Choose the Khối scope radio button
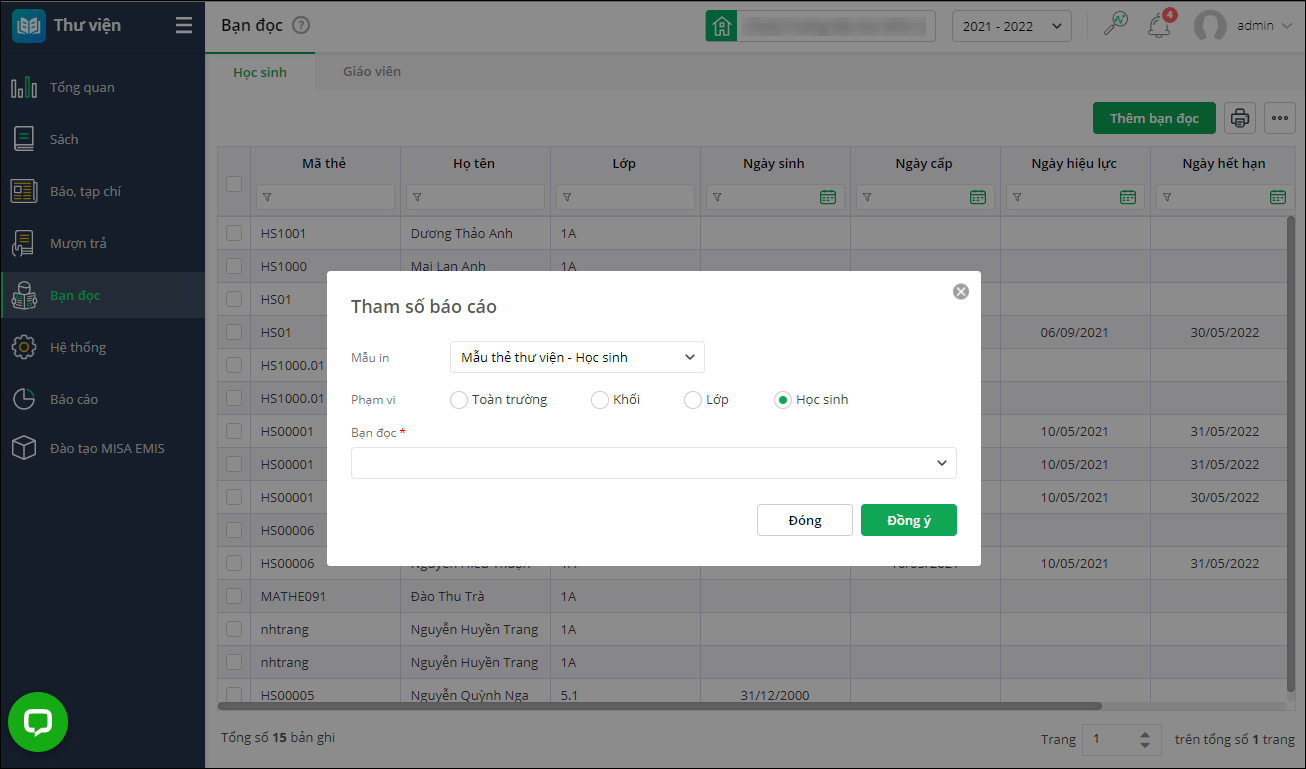 [600, 400]
